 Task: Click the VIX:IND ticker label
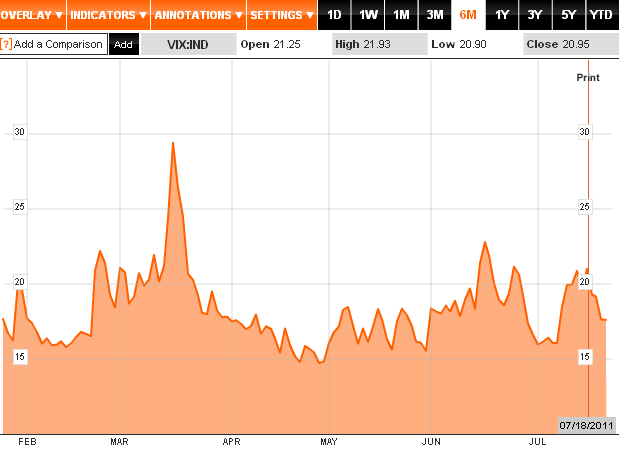[188, 45]
